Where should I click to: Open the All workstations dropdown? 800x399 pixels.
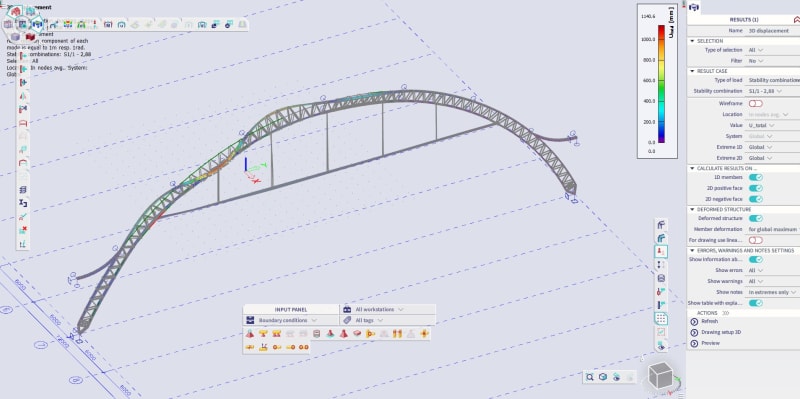coord(388,309)
